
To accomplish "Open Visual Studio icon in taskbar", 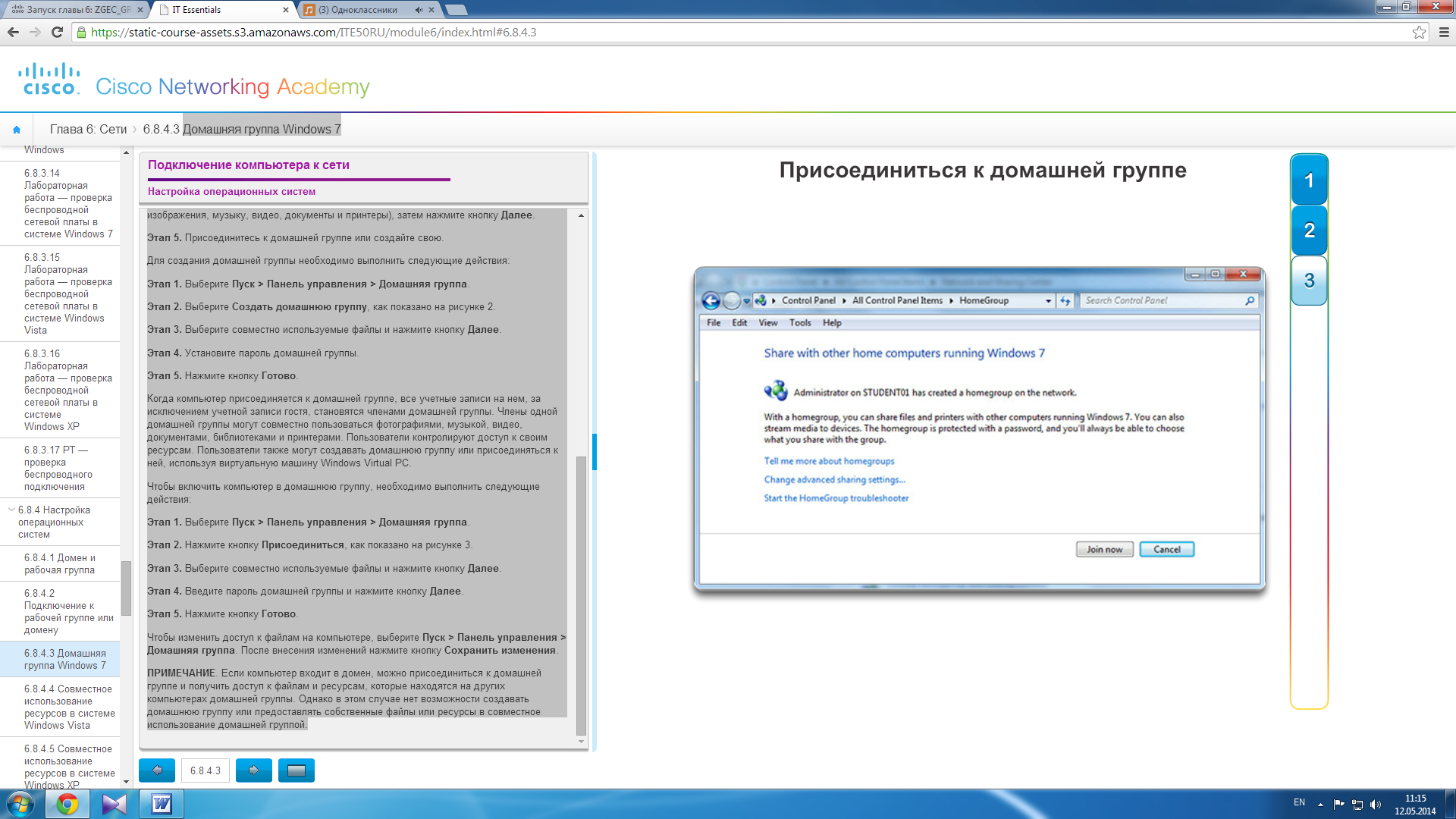I will (115, 804).
